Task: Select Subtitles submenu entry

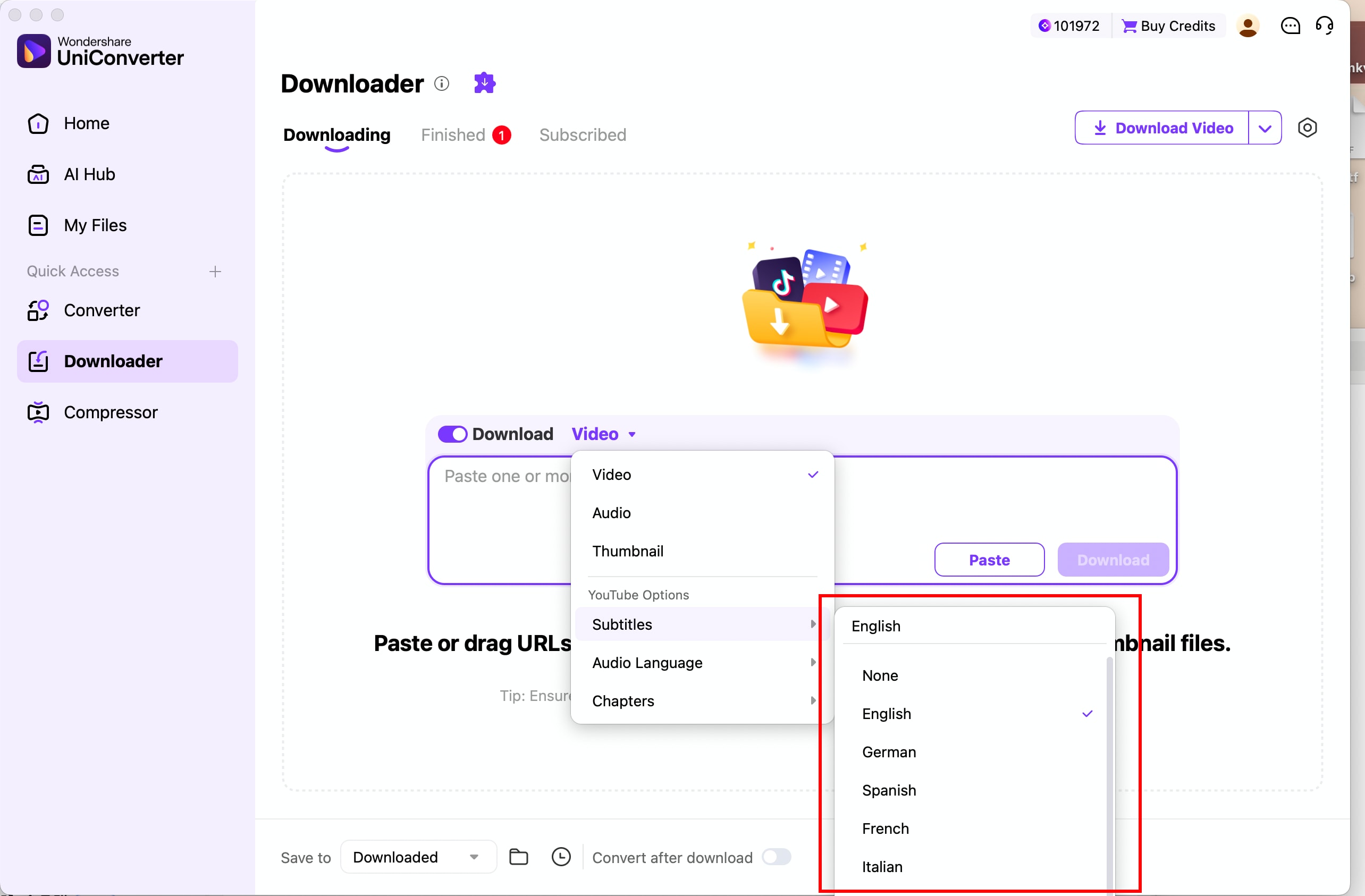Action: (703, 624)
